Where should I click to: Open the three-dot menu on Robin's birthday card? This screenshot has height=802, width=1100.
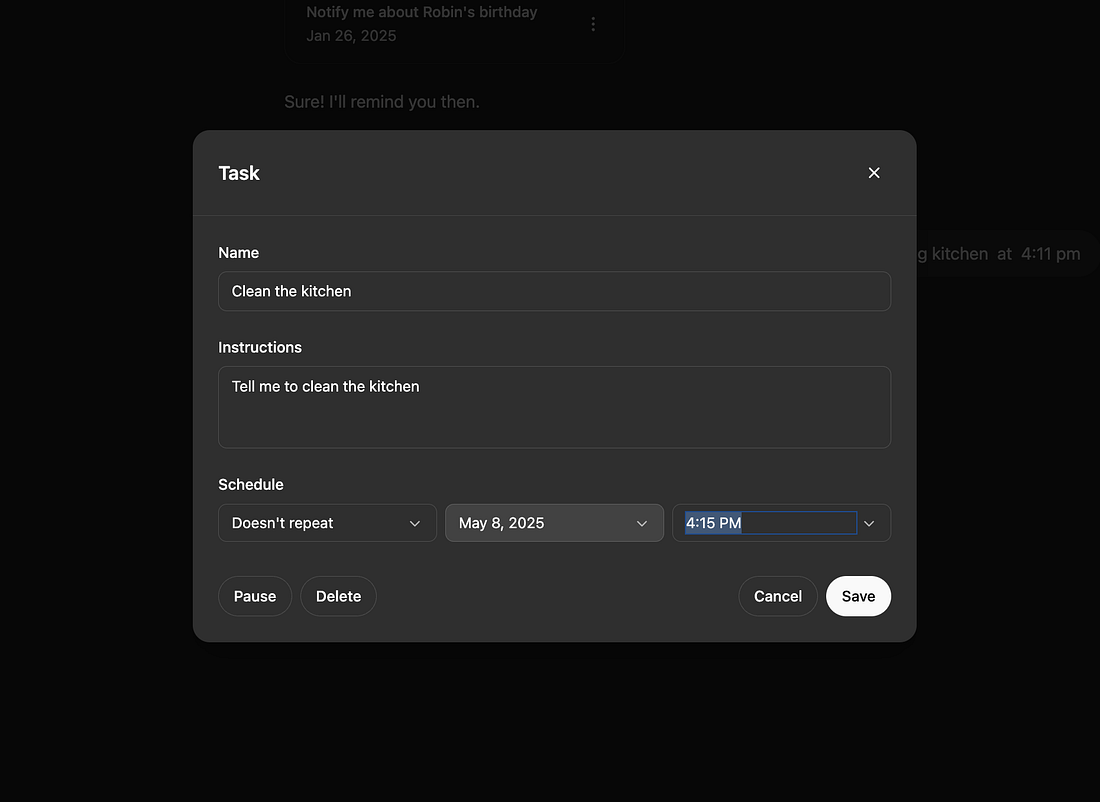coord(593,24)
